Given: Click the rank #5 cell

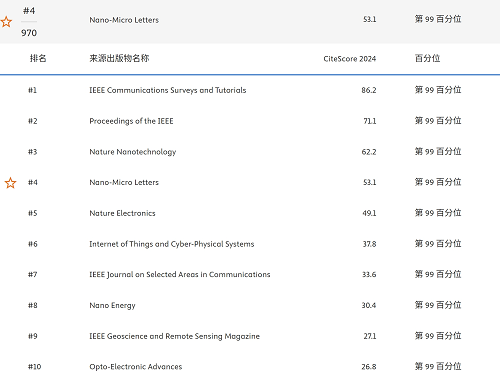Looking at the screenshot, I should pos(33,213).
